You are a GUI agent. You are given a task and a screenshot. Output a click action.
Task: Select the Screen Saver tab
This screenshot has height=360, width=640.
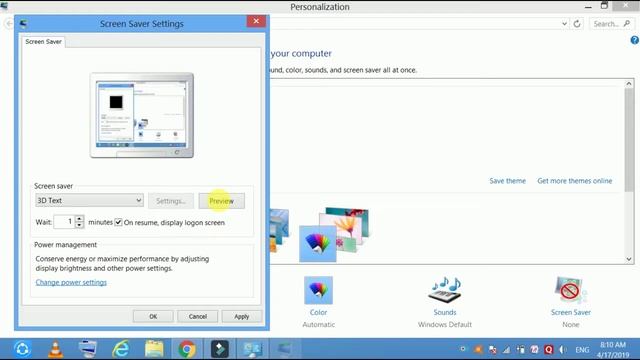pos(43,42)
